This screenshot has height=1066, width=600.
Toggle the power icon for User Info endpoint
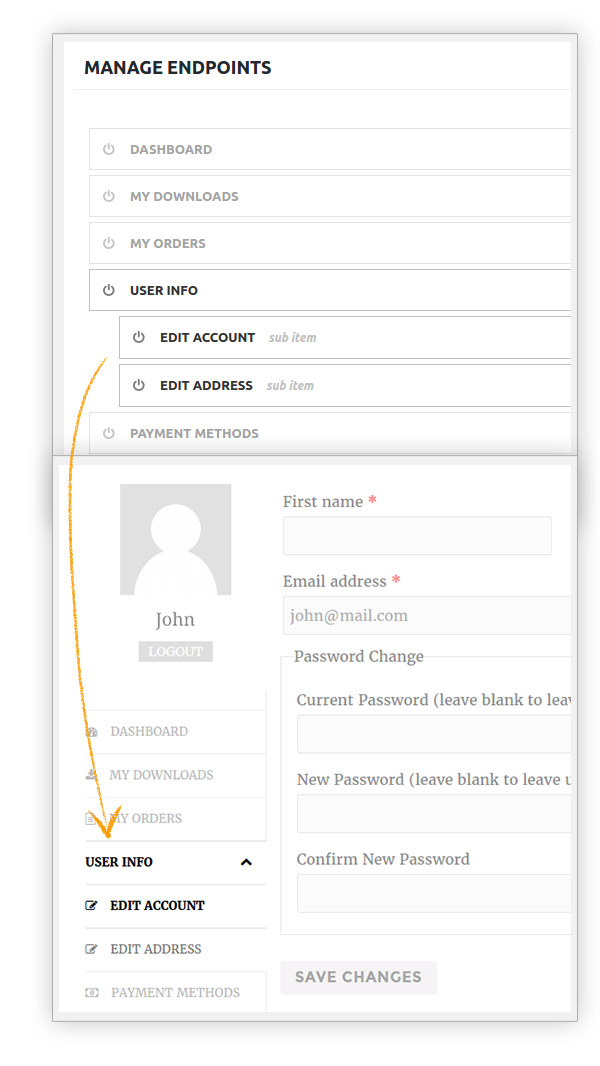(109, 290)
